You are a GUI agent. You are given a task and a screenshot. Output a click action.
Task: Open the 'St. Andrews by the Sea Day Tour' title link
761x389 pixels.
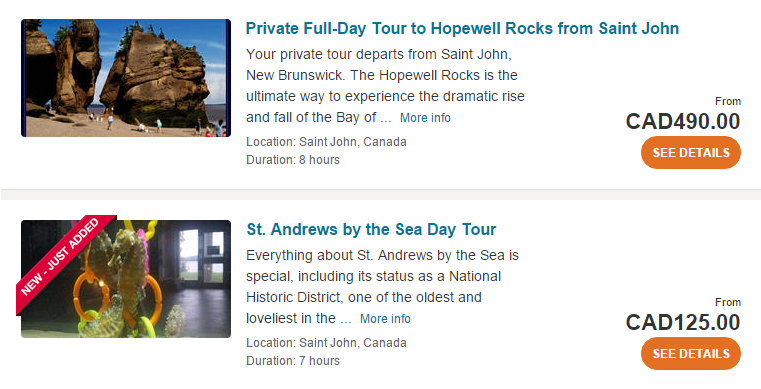(x=371, y=229)
